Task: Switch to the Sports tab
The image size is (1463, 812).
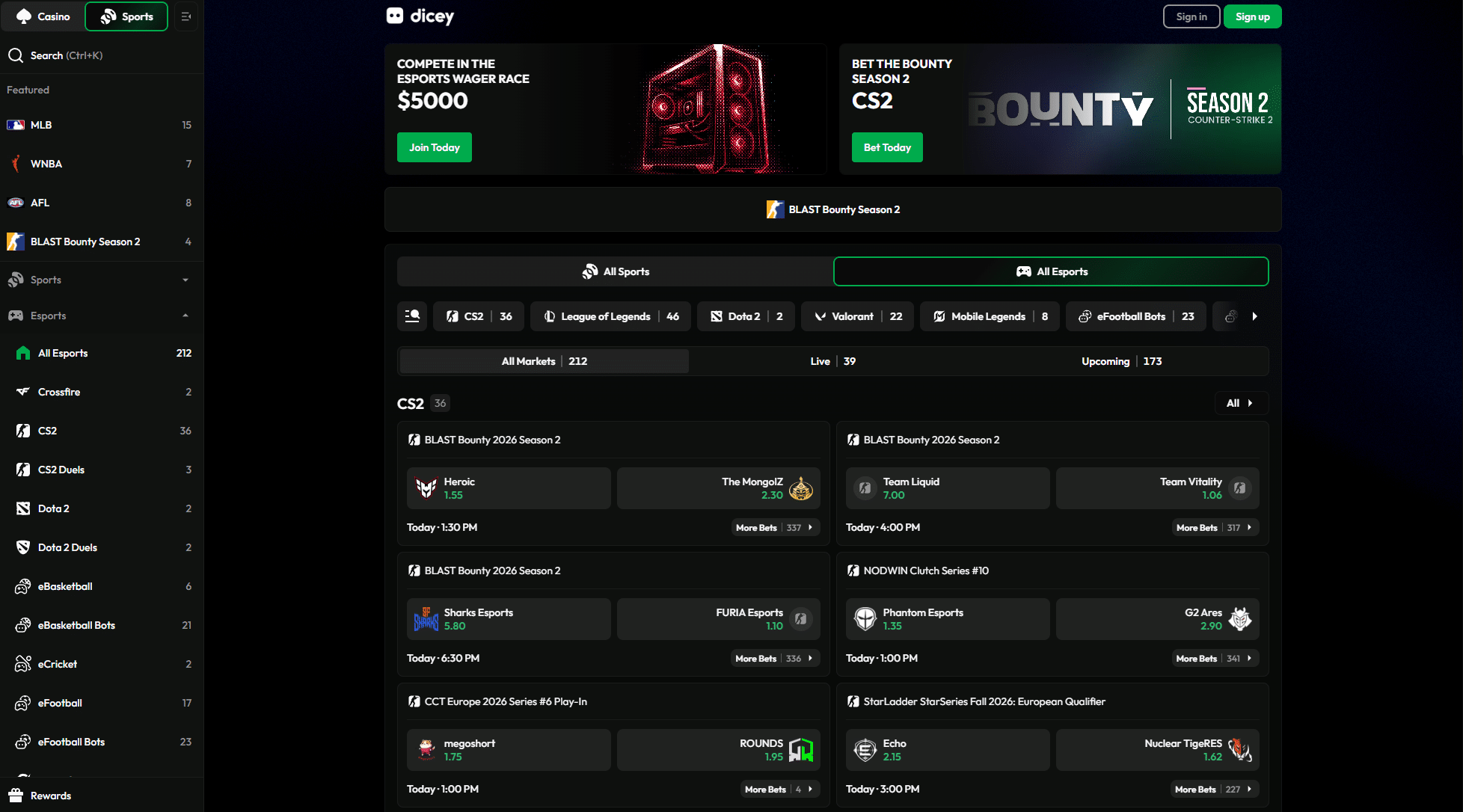Action: point(126,16)
